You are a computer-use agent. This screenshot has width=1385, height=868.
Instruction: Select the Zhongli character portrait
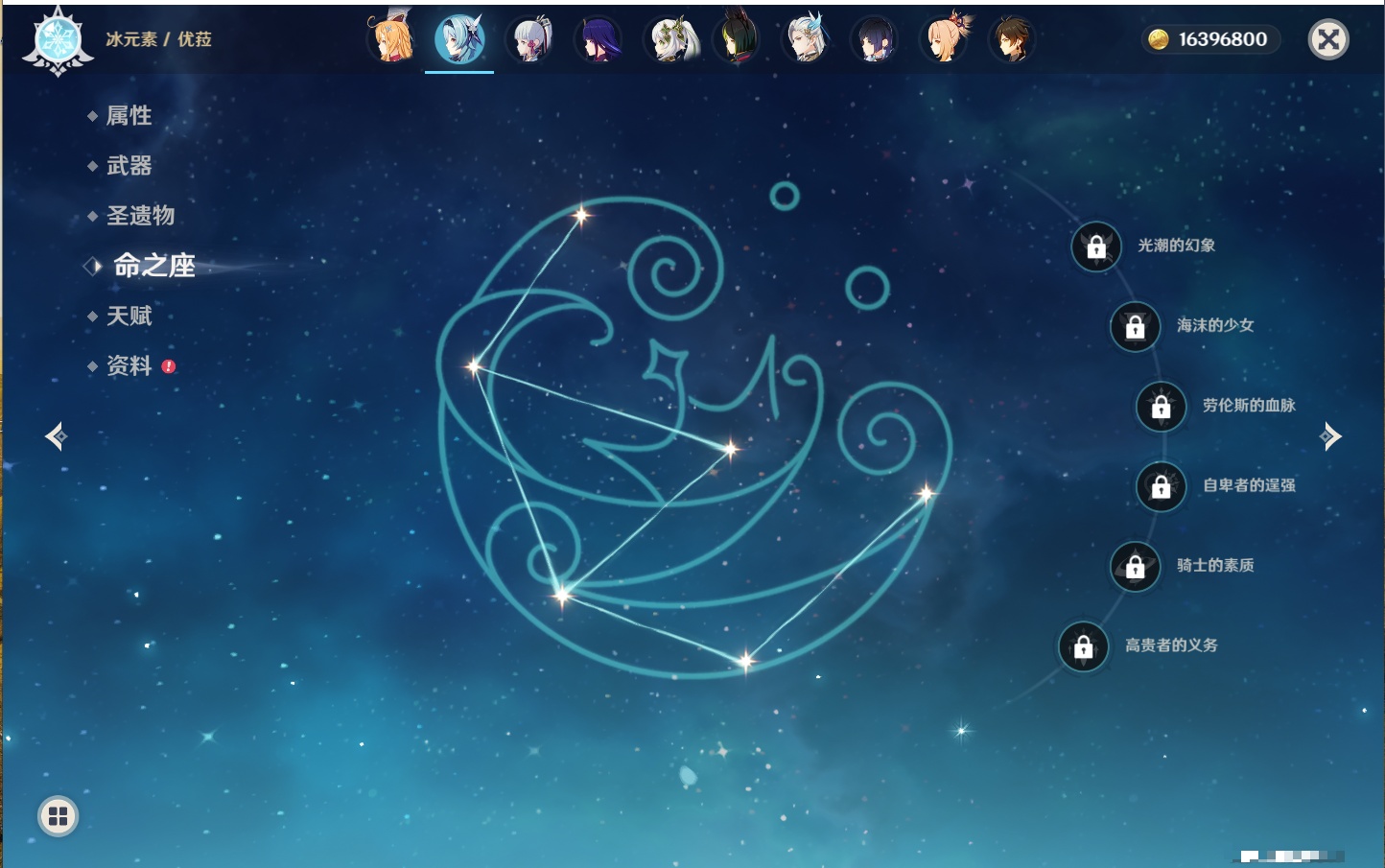coord(1011,40)
